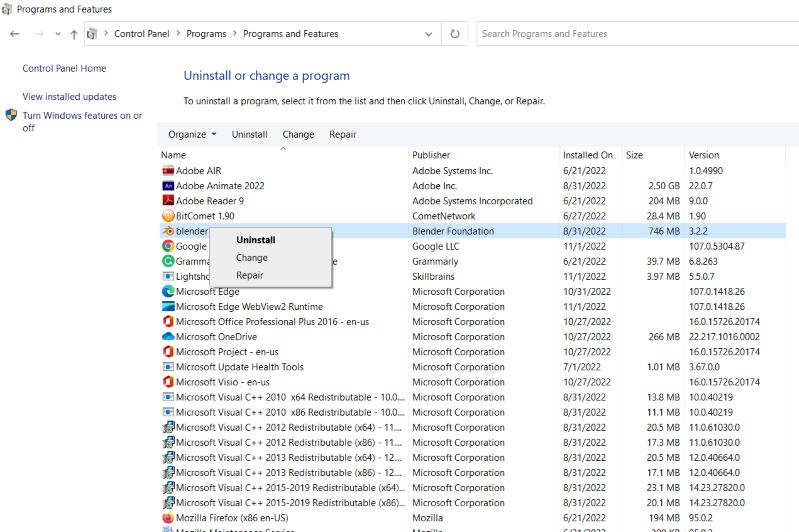This screenshot has height=532, width=799.
Task: Click the blender program icon
Action: [x=168, y=231]
